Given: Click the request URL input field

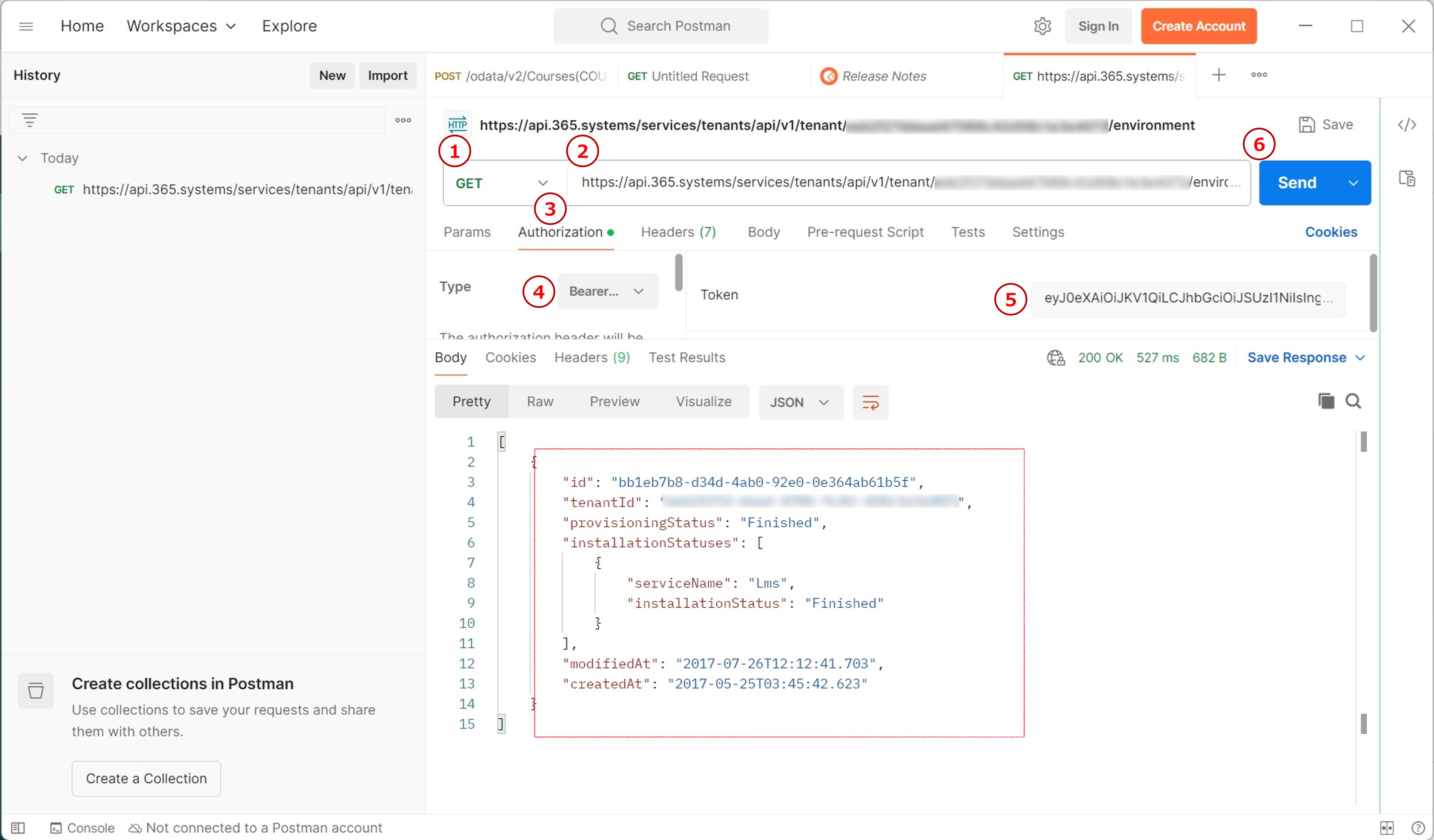Looking at the screenshot, I should coord(909,183).
